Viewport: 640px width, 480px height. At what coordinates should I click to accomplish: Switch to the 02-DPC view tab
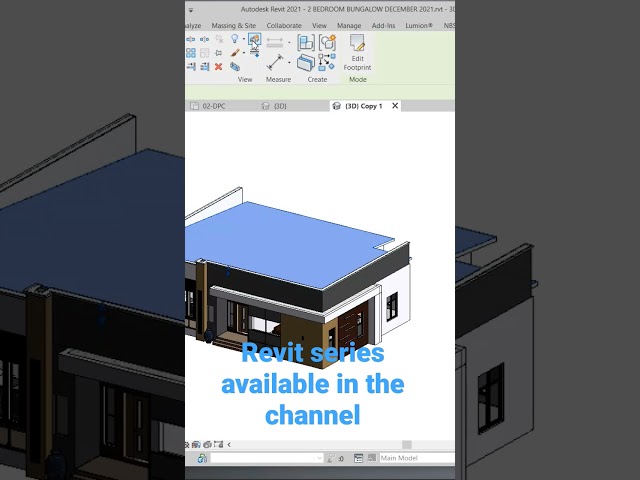(209, 106)
